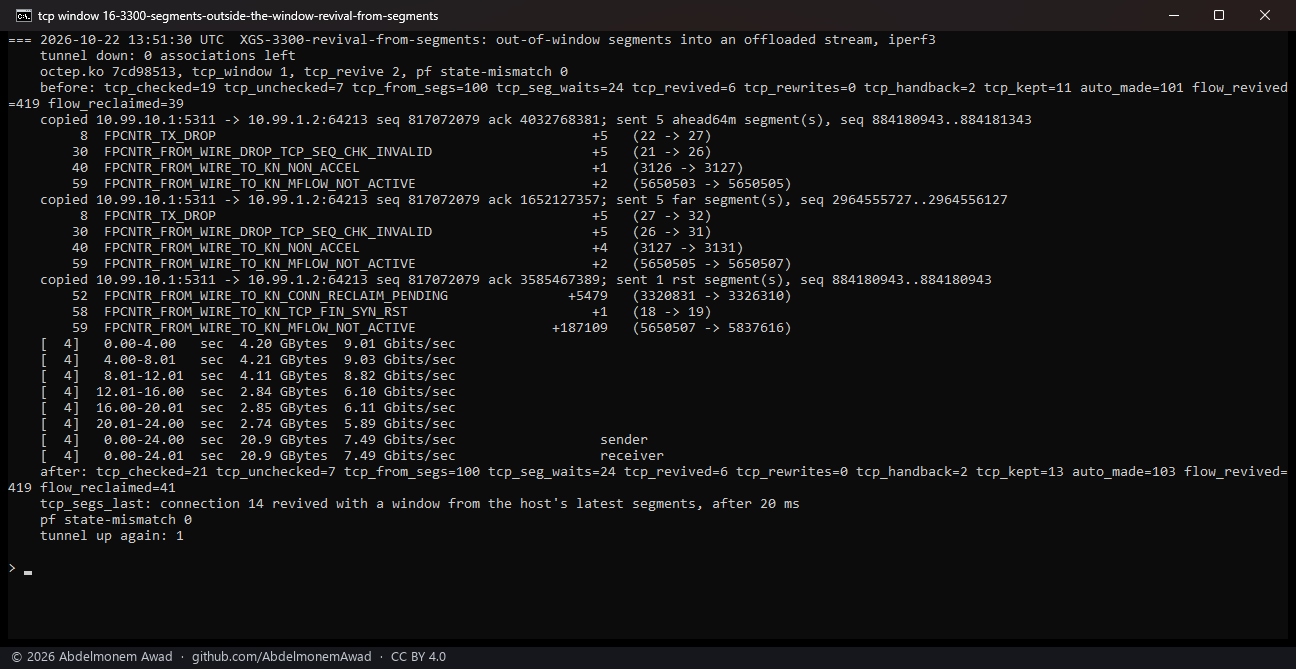Maximize the tcp window console

point(1219,16)
